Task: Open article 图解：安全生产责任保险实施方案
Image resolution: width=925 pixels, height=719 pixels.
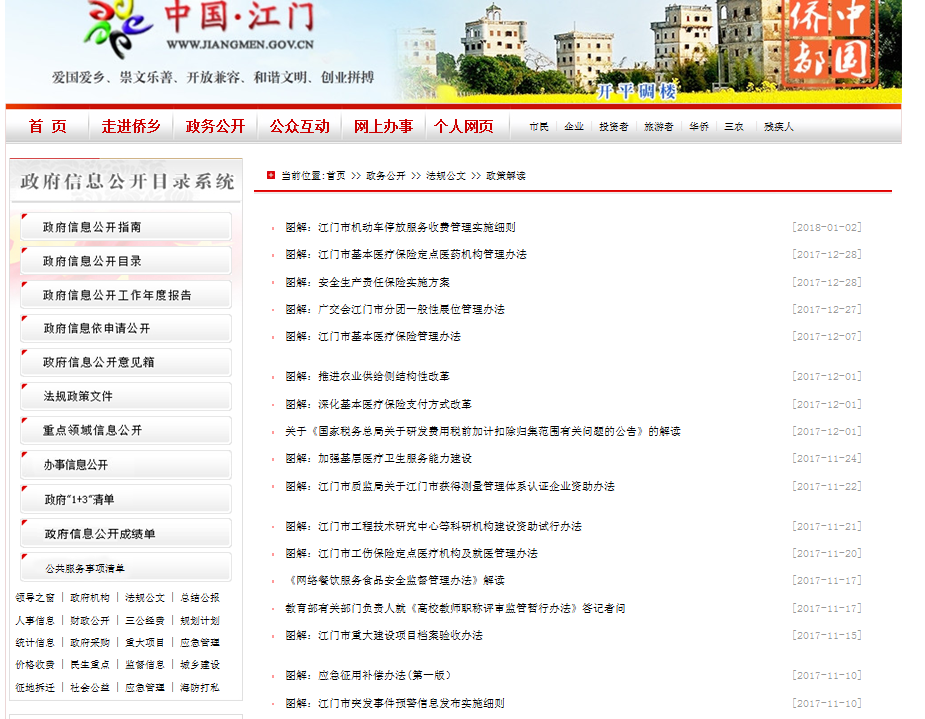Action: (367, 283)
